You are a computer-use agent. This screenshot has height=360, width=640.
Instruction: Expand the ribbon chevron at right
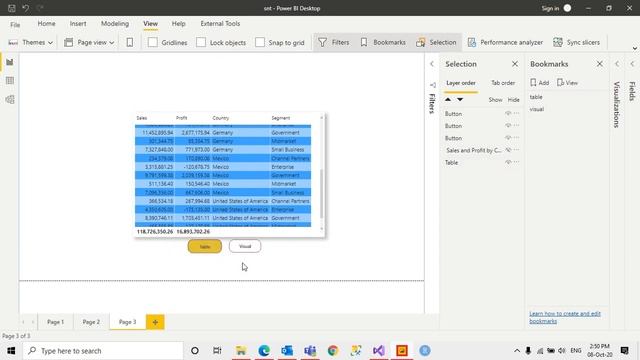(x=635, y=49)
